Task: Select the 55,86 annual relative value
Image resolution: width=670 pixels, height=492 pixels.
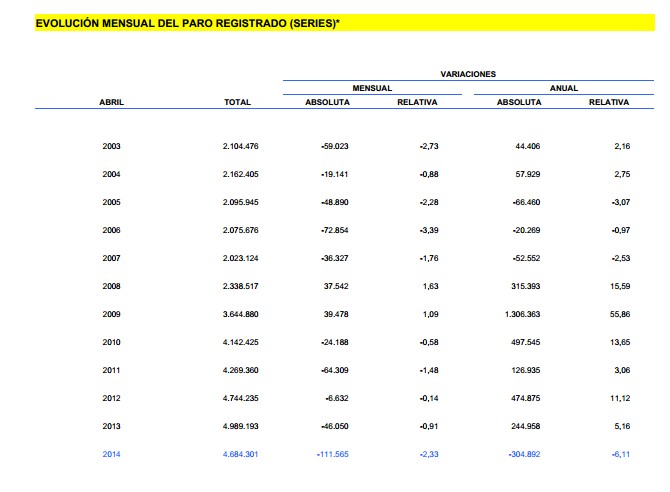Action: point(620,315)
